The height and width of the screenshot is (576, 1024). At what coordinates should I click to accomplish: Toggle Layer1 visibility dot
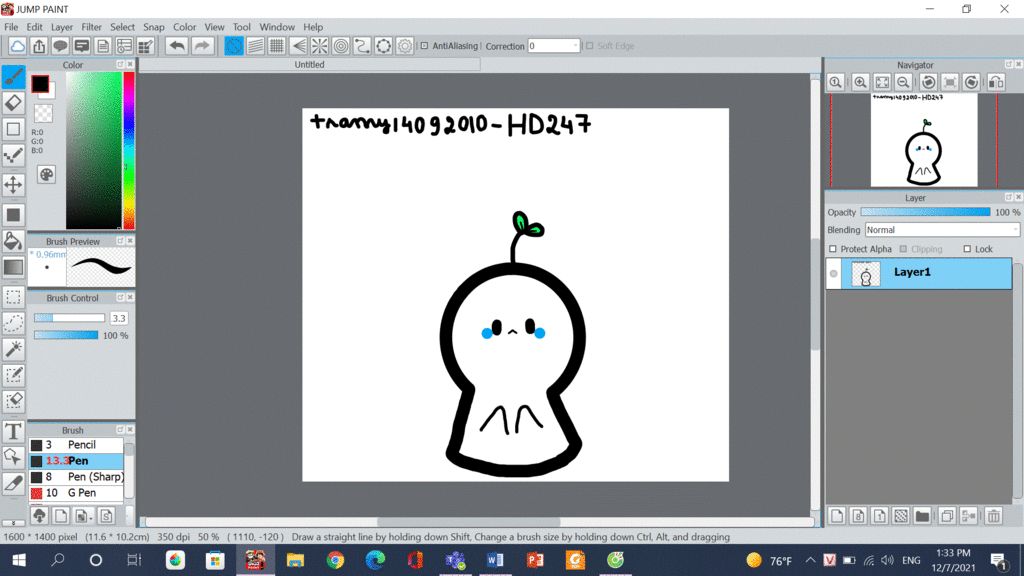click(833, 274)
